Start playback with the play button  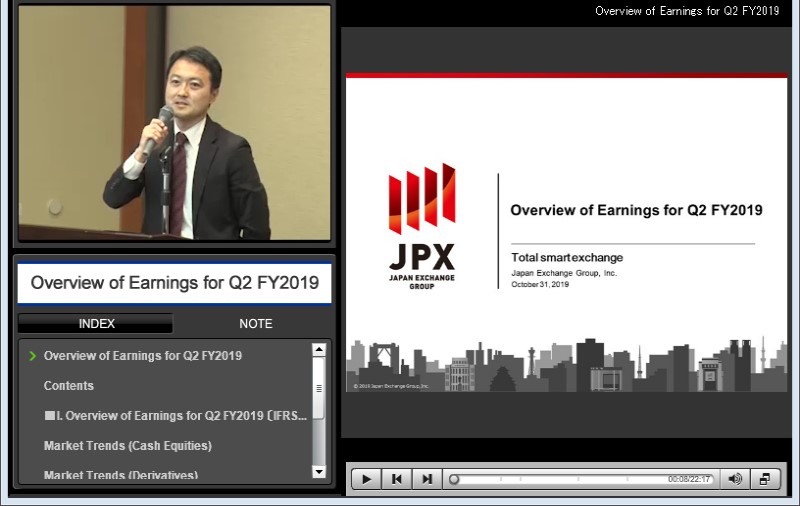[x=366, y=479]
